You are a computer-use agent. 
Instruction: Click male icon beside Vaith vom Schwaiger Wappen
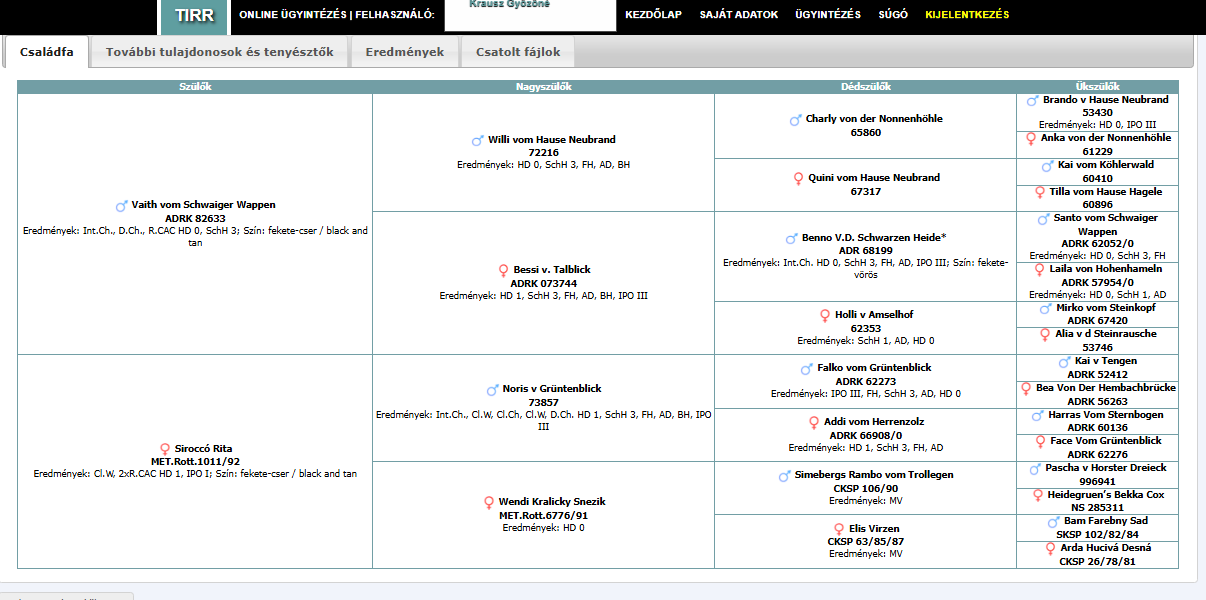[122, 206]
